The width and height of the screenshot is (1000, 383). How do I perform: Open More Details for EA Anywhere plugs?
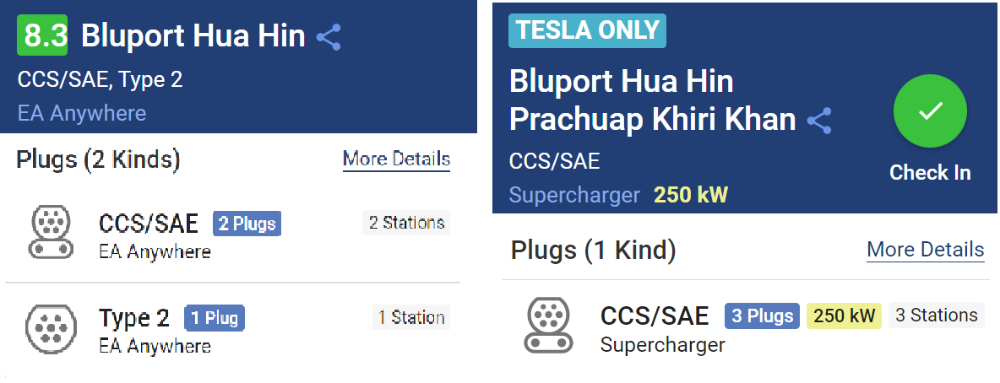tap(396, 159)
